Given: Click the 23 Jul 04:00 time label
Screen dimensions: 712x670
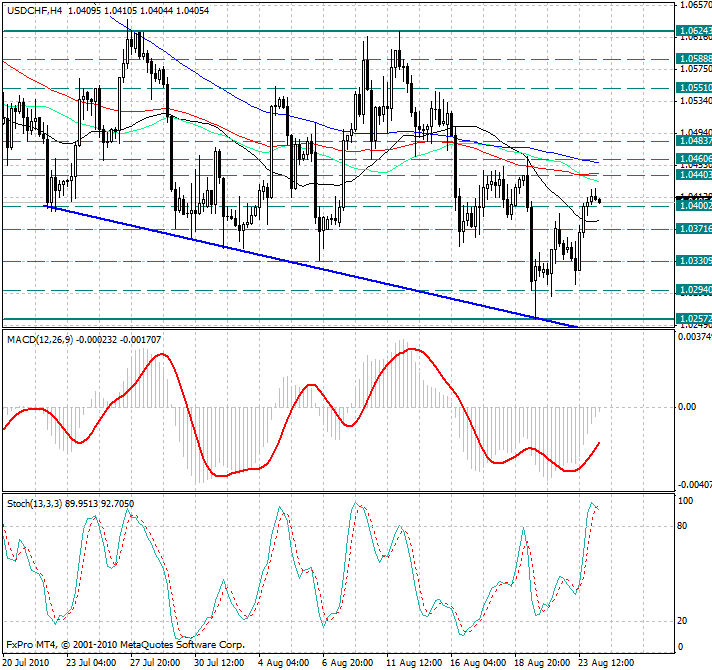Looking at the screenshot, I should (x=91, y=663).
